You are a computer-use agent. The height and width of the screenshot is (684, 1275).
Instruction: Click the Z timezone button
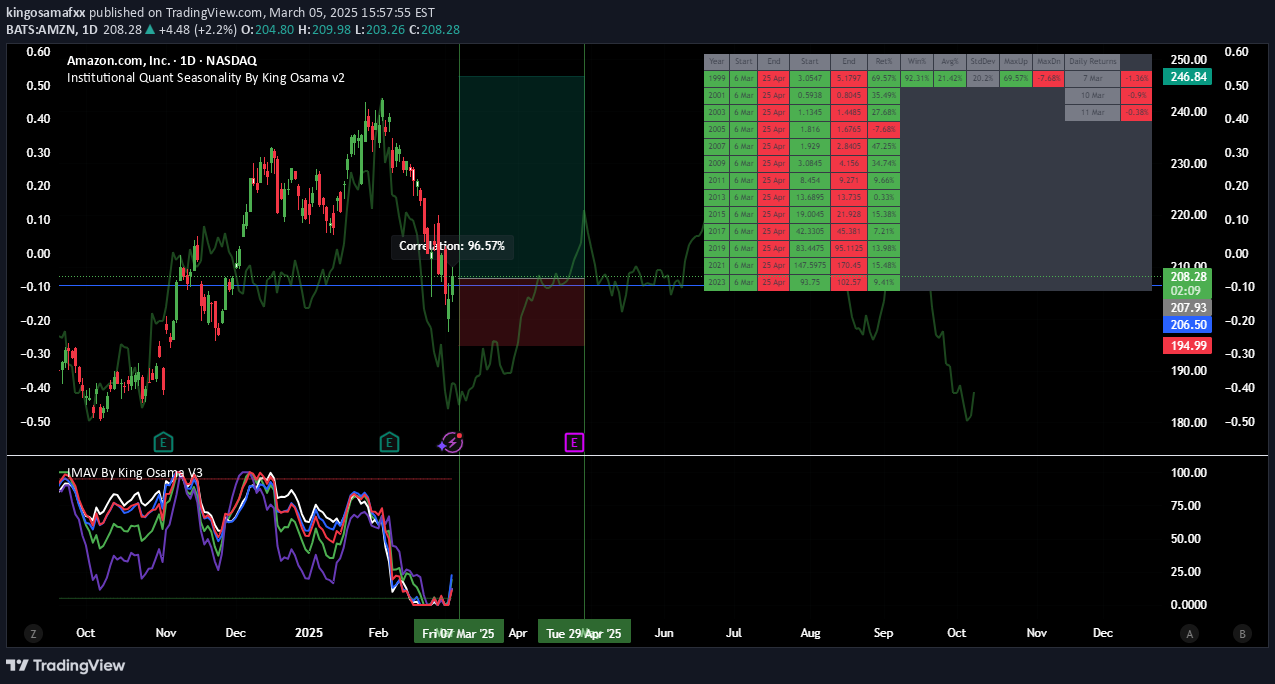[33, 633]
